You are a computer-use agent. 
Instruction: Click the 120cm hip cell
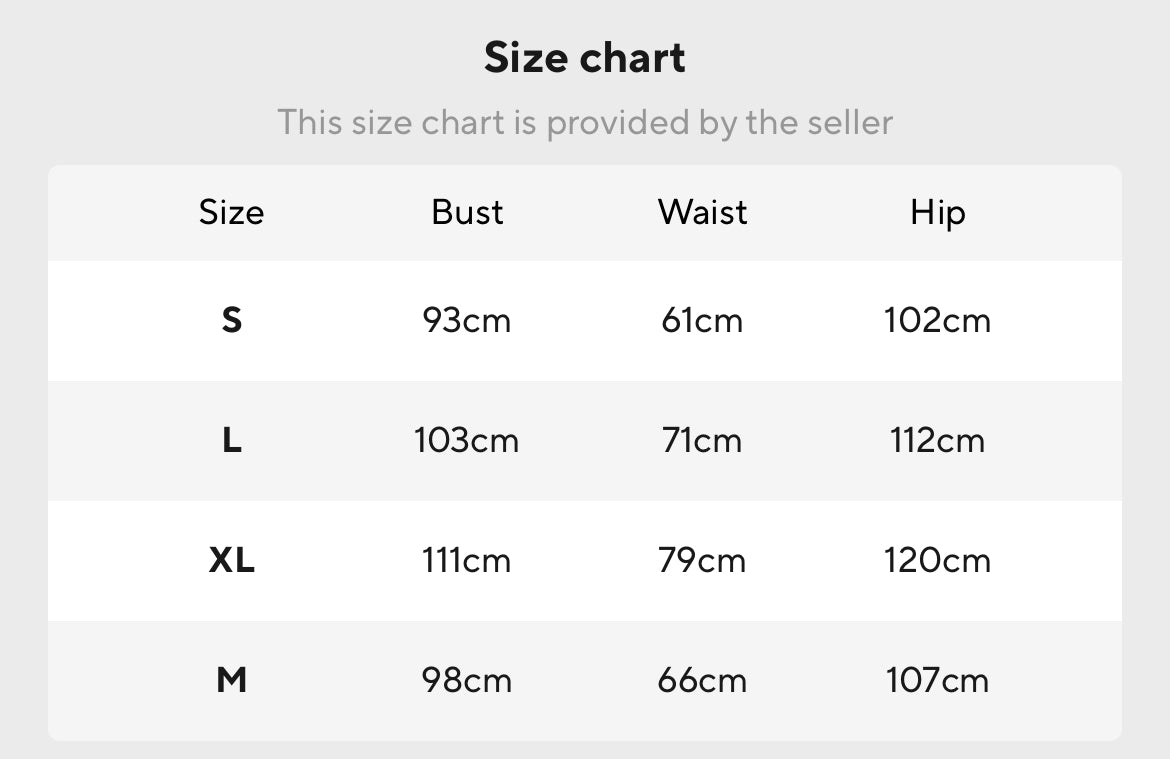click(937, 560)
